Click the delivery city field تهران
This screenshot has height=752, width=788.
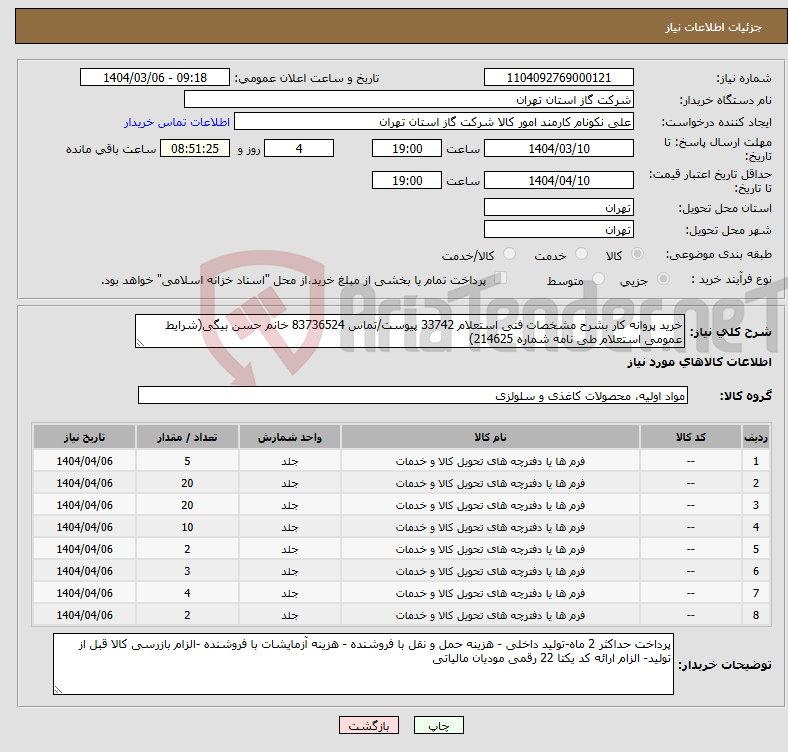pos(558,229)
